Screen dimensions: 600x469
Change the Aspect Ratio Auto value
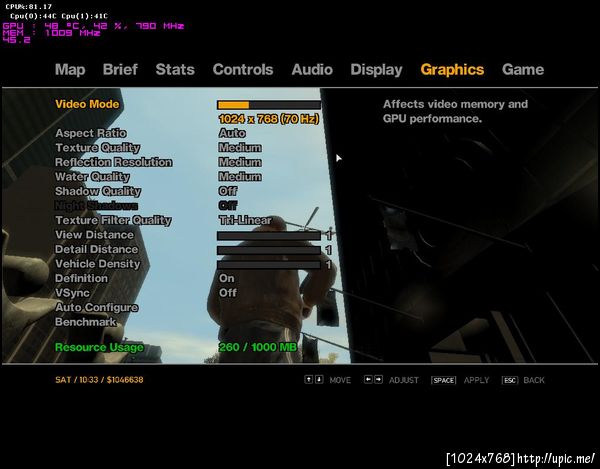click(232, 133)
